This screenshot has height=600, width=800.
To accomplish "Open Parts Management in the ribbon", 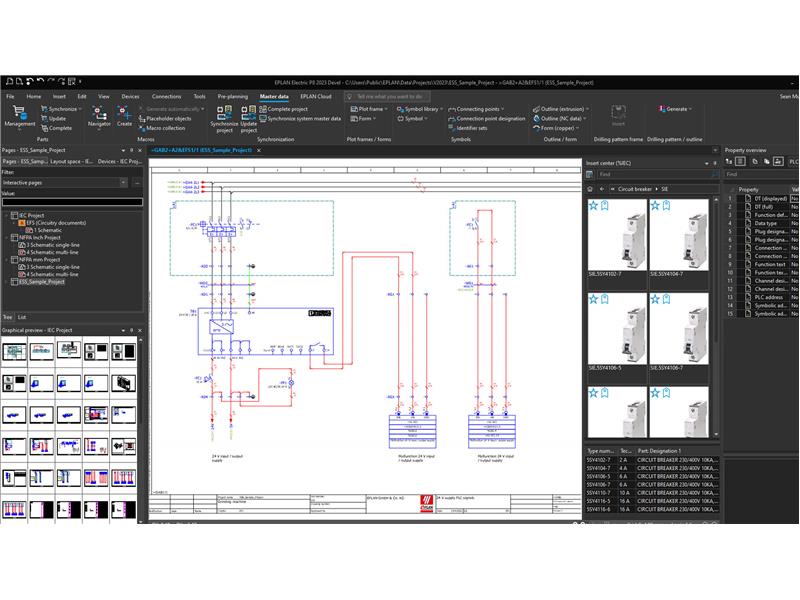I will 19,116.
